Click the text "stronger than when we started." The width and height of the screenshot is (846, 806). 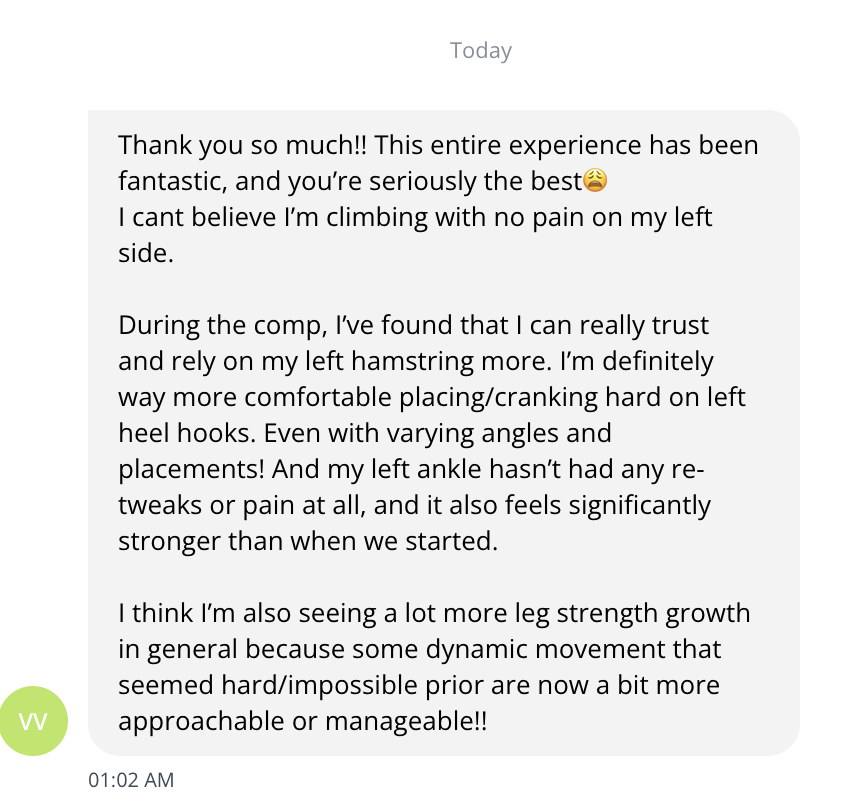pos(307,541)
